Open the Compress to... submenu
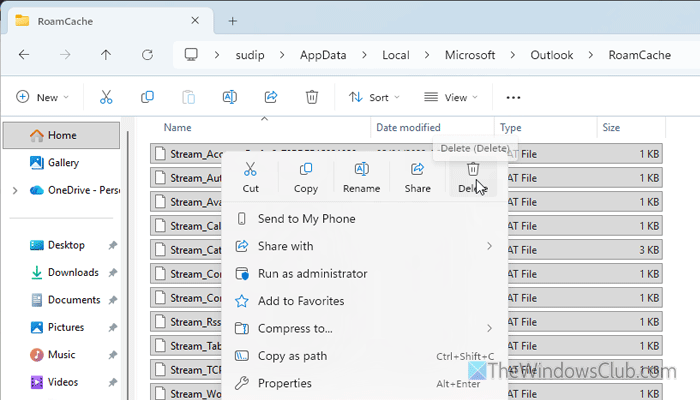Image resolution: width=700 pixels, height=400 pixels. click(x=364, y=329)
